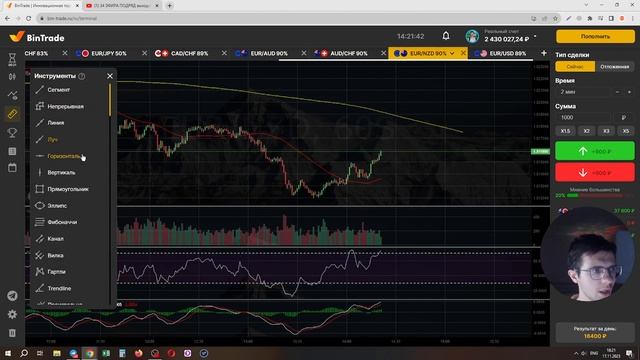Image resolution: width=640 pixels, height=360 pixels.
Task: Open Chrome in the taskbar
Action: click(x=89, y=353)
